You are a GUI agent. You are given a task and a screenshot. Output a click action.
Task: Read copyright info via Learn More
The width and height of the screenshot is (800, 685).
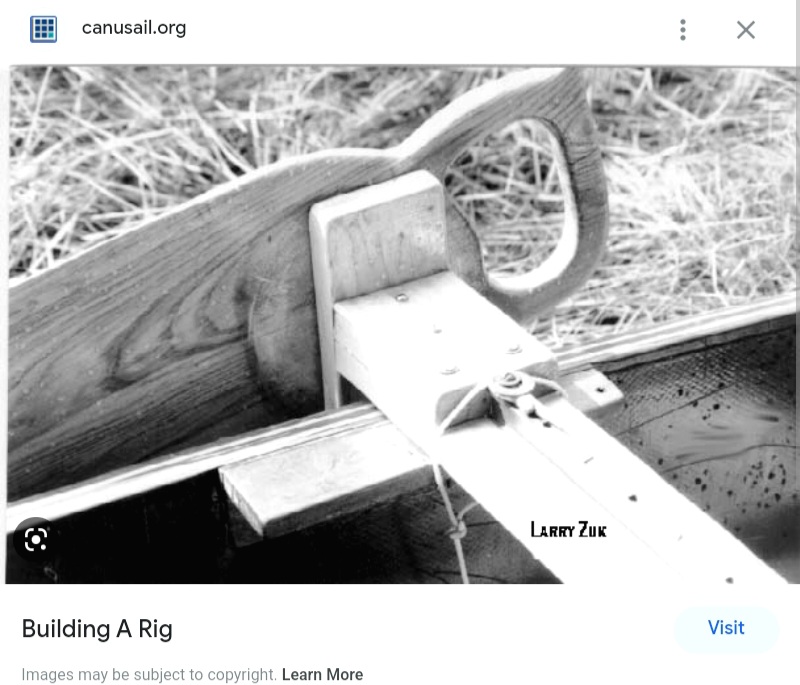pos(322,674)
